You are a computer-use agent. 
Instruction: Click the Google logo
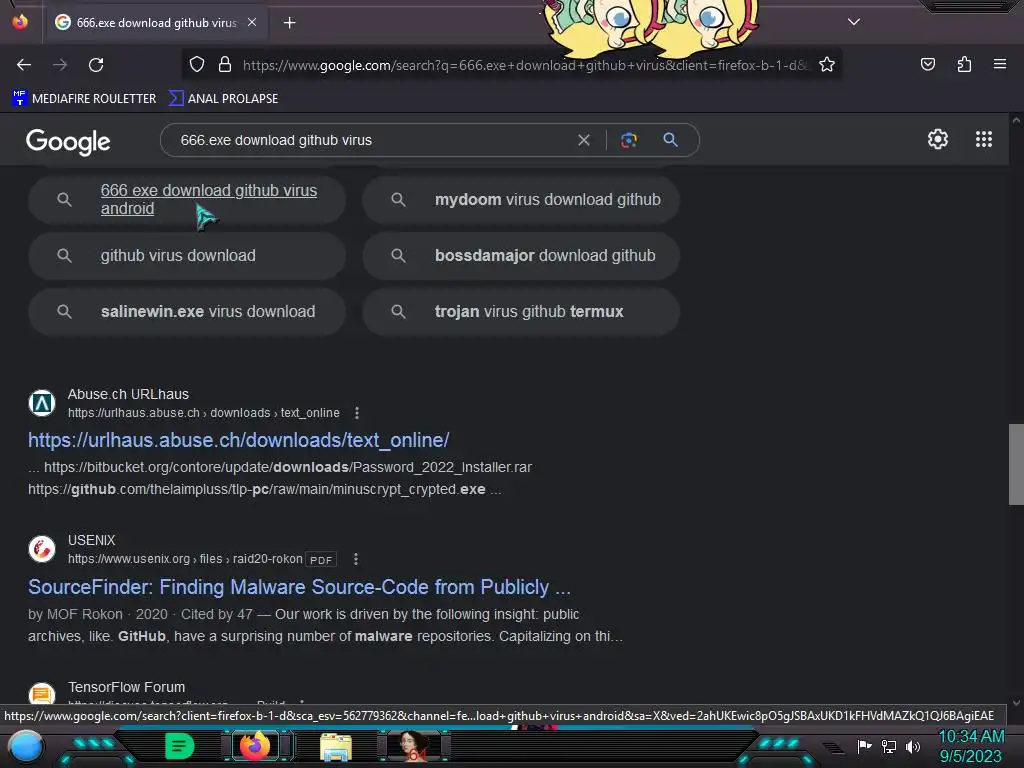pyautogui.click(x=68, y=141)
